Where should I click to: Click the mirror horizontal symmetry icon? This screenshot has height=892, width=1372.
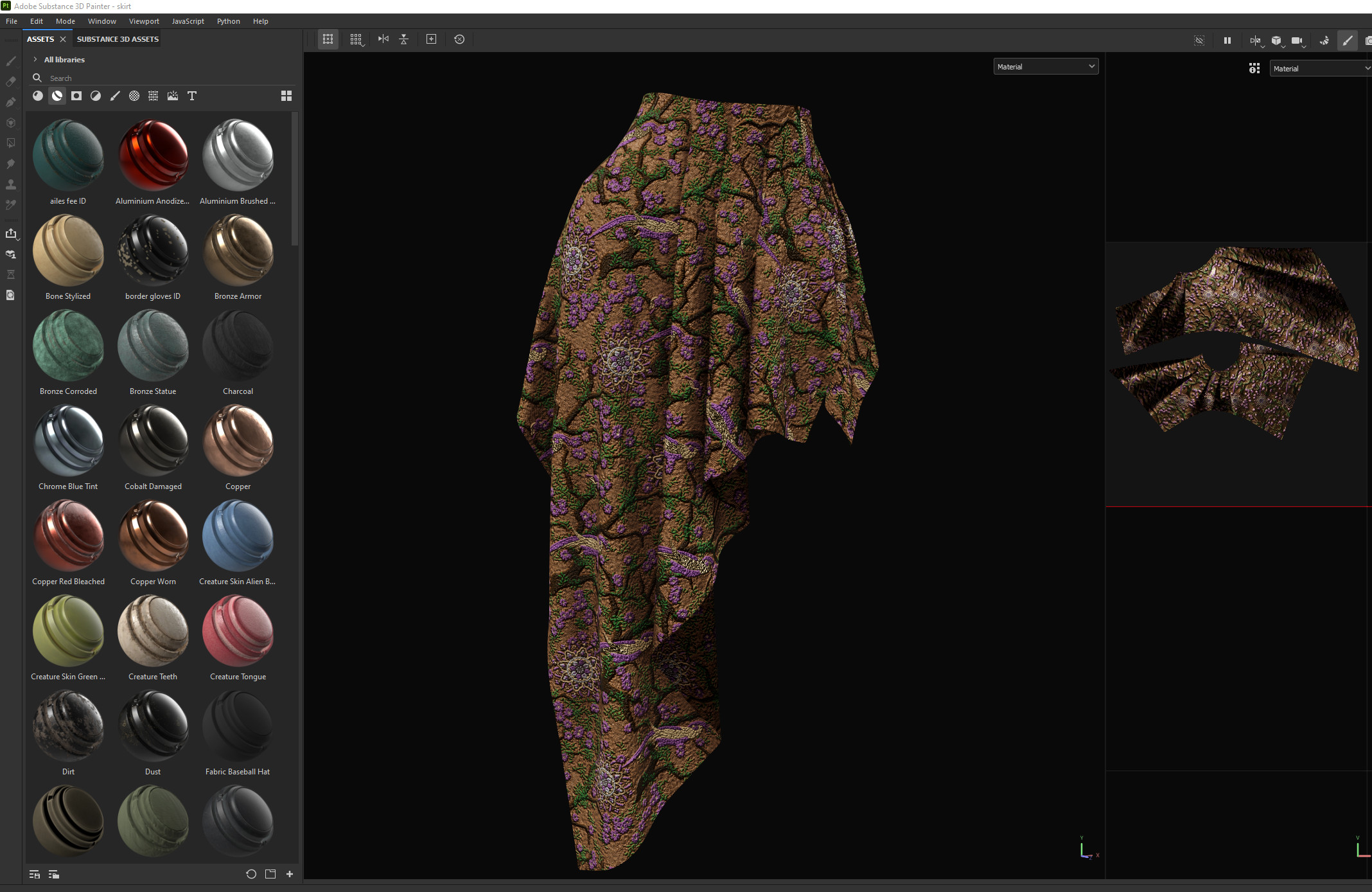383,39
